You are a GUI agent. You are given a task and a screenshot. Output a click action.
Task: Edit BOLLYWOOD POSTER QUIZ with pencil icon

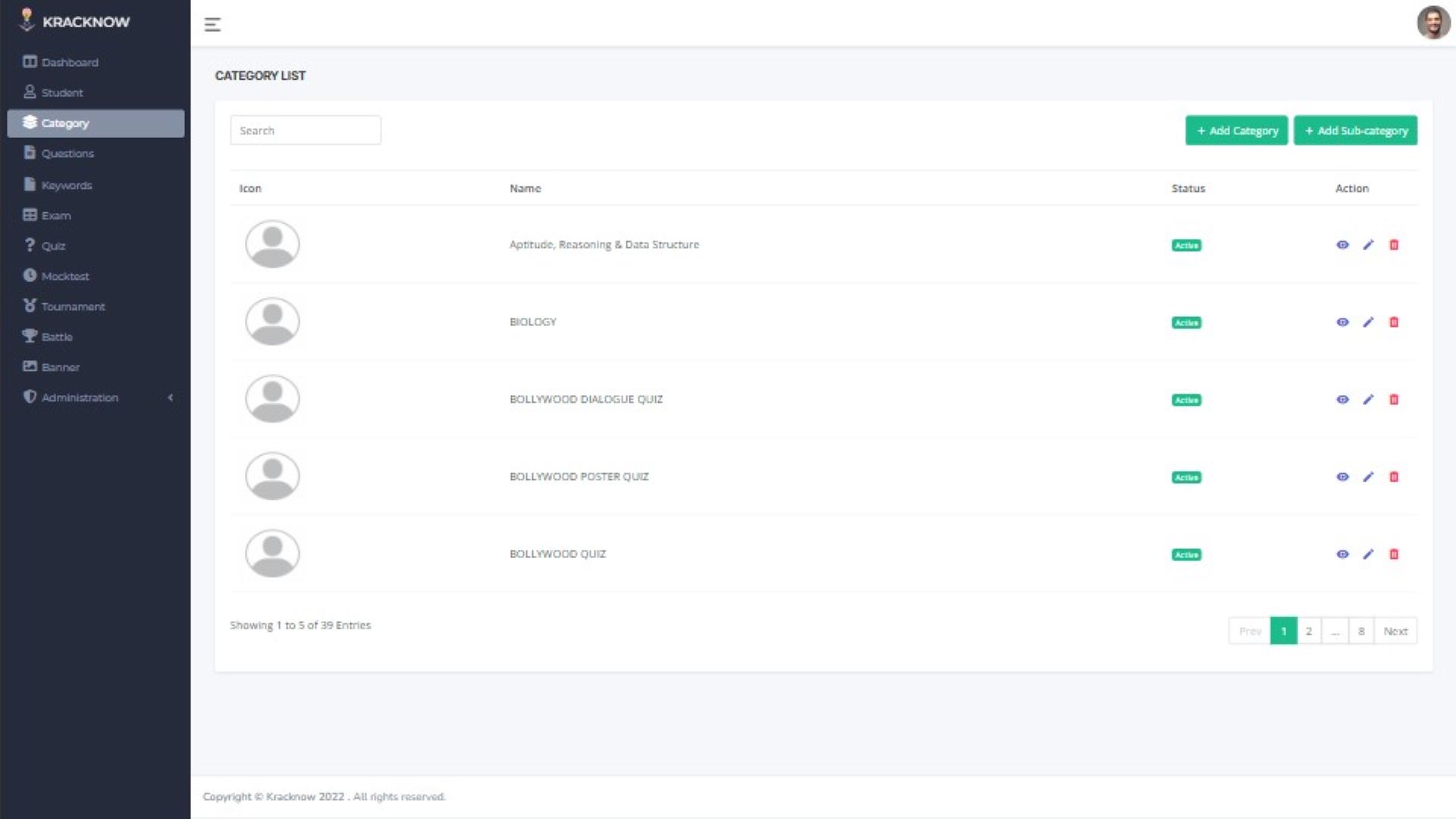[x=1368, y=477]
